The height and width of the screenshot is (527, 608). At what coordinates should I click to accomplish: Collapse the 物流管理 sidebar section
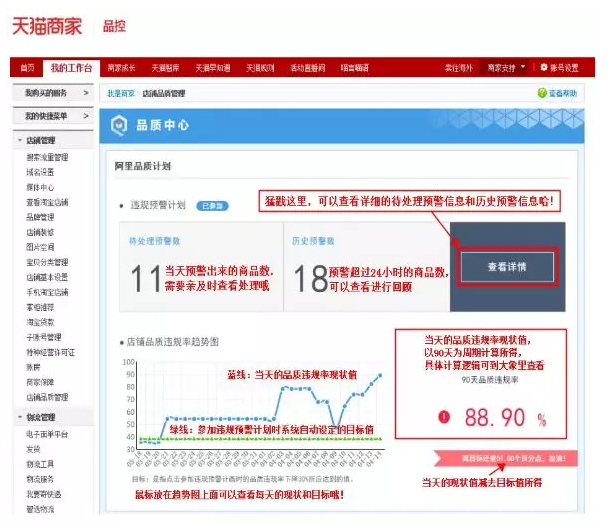tap(20, 417)
